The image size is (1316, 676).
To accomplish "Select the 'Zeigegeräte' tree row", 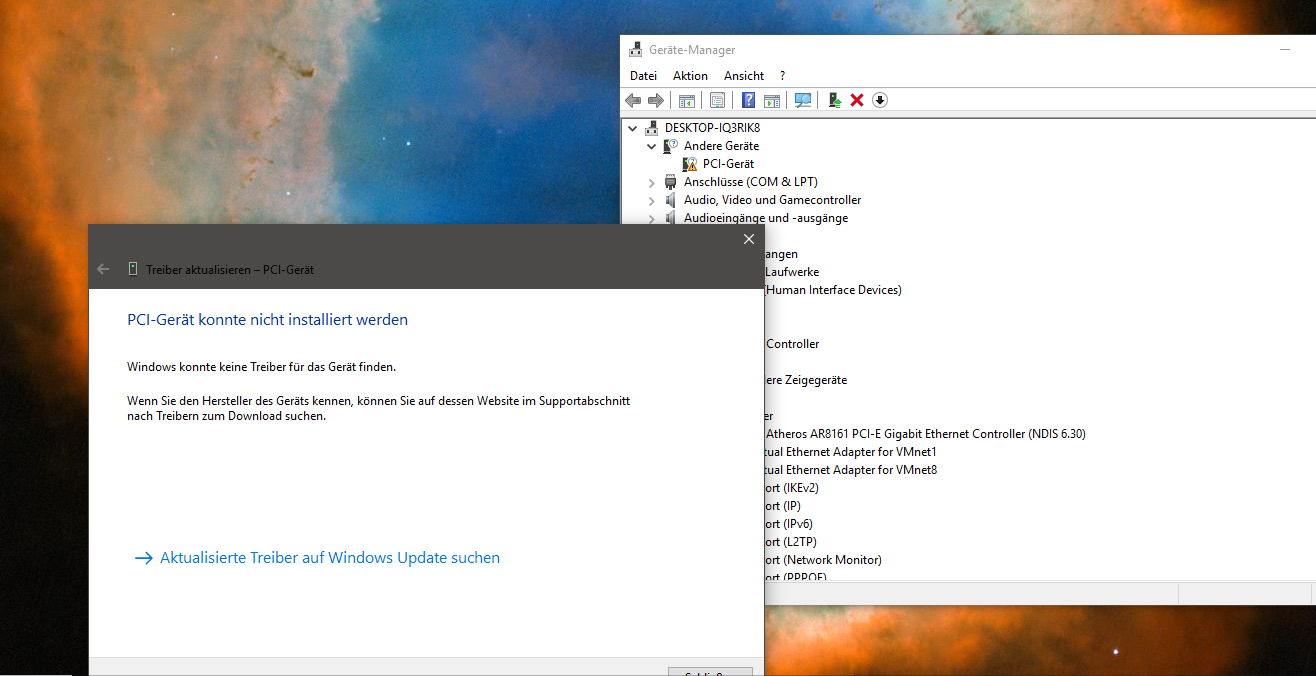I will coord(806,380).
